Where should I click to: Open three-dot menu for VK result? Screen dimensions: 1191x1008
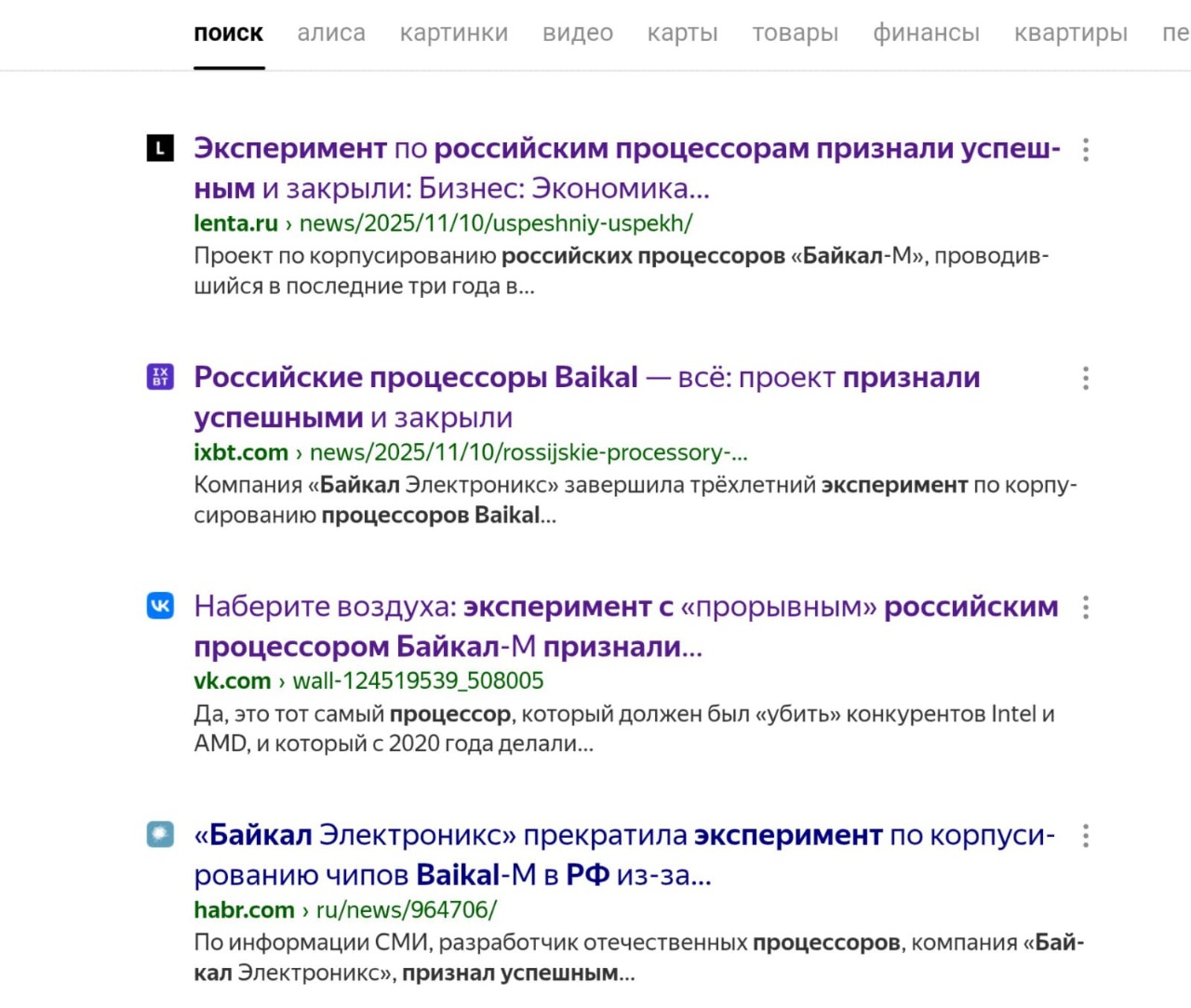[x=1085, y=608]
